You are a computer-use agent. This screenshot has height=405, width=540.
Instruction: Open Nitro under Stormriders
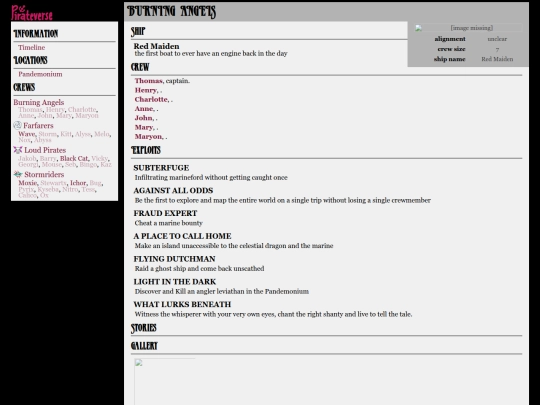click(70, 189)
